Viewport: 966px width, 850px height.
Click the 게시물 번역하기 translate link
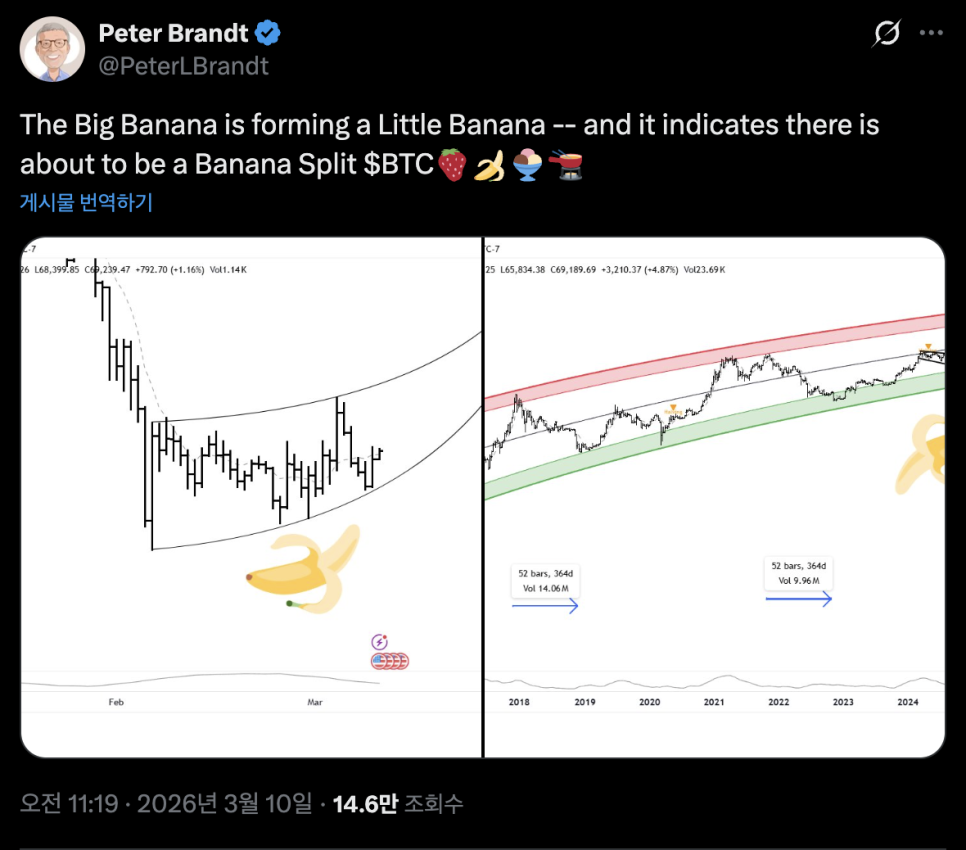[x=86, y=203]
